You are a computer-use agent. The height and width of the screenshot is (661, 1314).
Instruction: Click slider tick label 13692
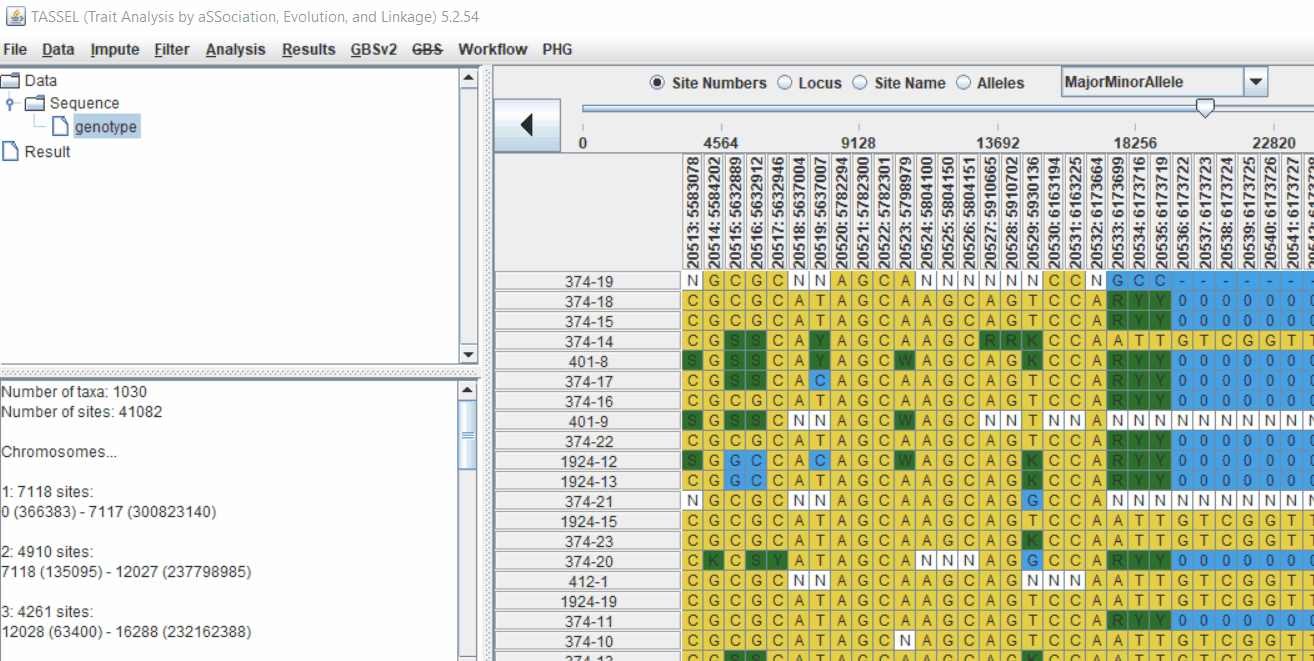[x=998, y=143]
